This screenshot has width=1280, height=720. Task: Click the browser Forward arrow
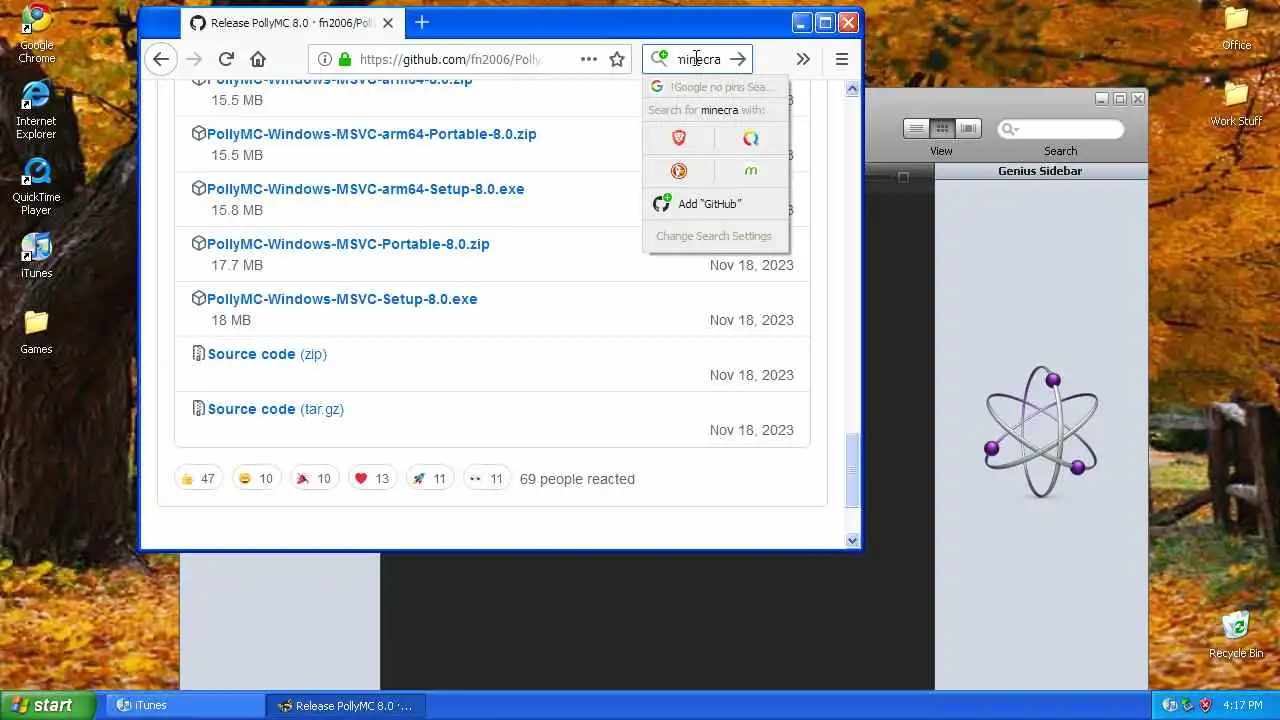pyautogui.click(x=194, y=59)
